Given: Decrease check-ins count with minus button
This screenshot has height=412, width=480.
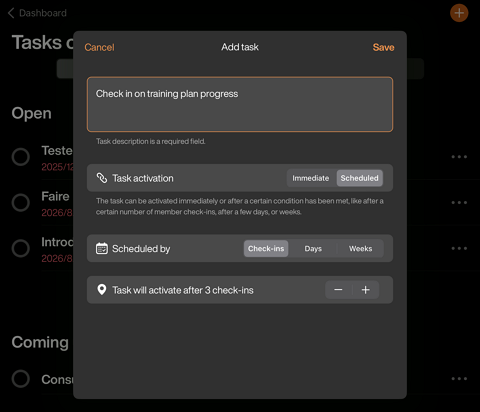Looking at the screenshot, I should point(338,290).
